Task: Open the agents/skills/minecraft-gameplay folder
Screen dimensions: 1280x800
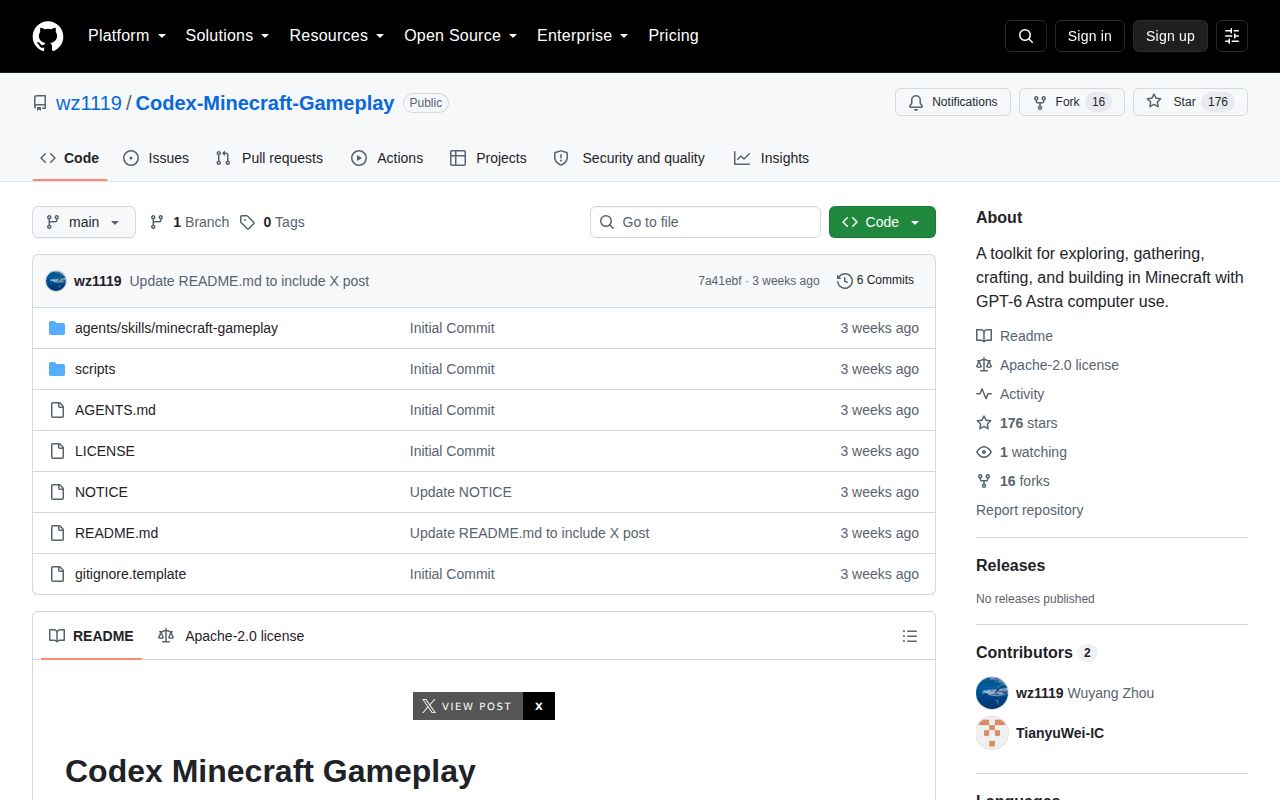Action: tap(176, 328)
